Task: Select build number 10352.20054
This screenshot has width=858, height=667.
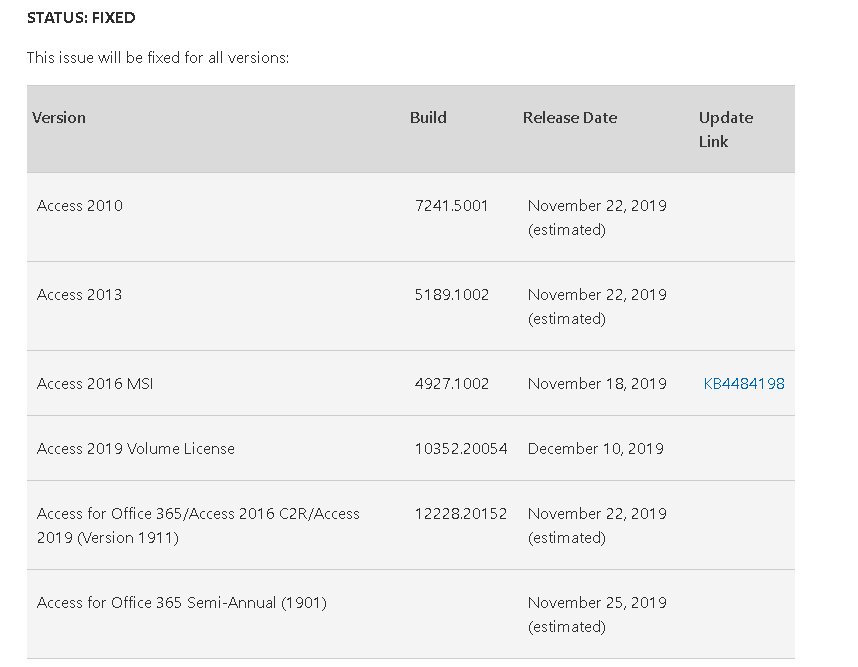Action: (460, 448)
